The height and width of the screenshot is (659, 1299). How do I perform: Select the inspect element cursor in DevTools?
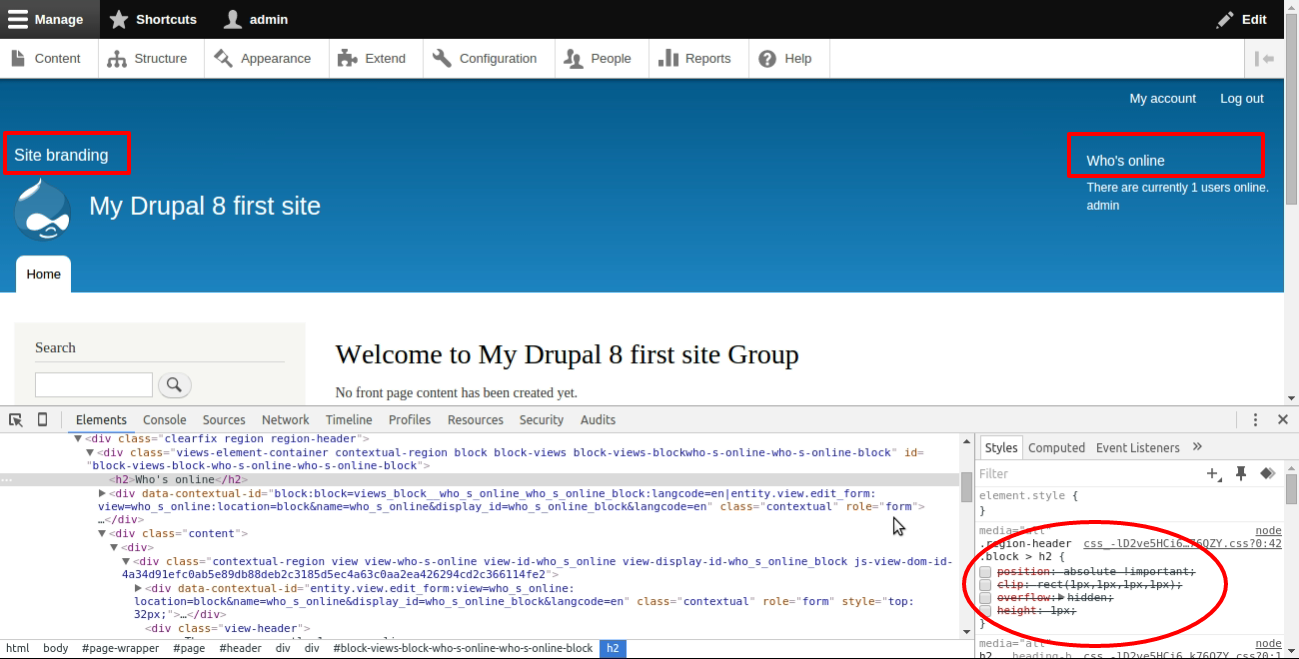click(x=15, y=420)
